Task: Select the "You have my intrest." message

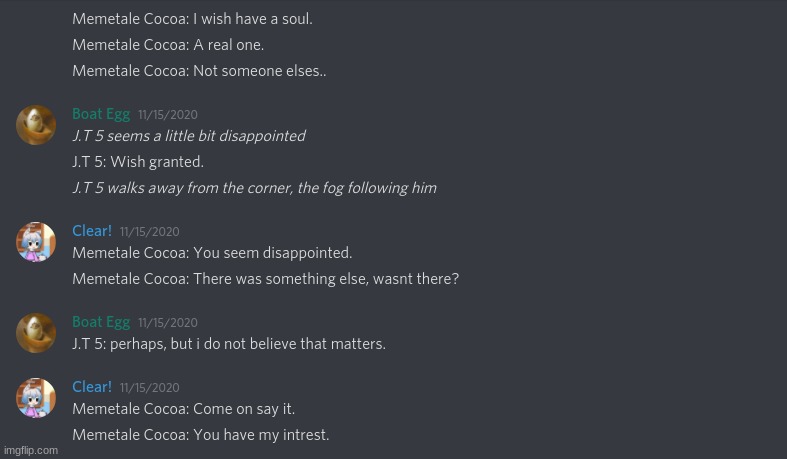Action: [200, 435]
